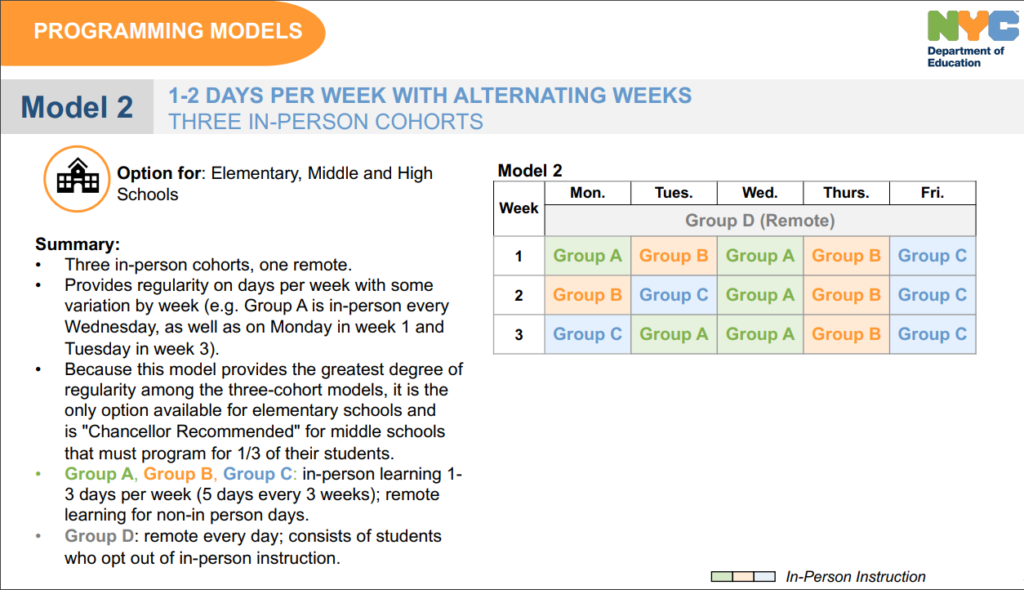Click the Fri. column header

[932, 193]
